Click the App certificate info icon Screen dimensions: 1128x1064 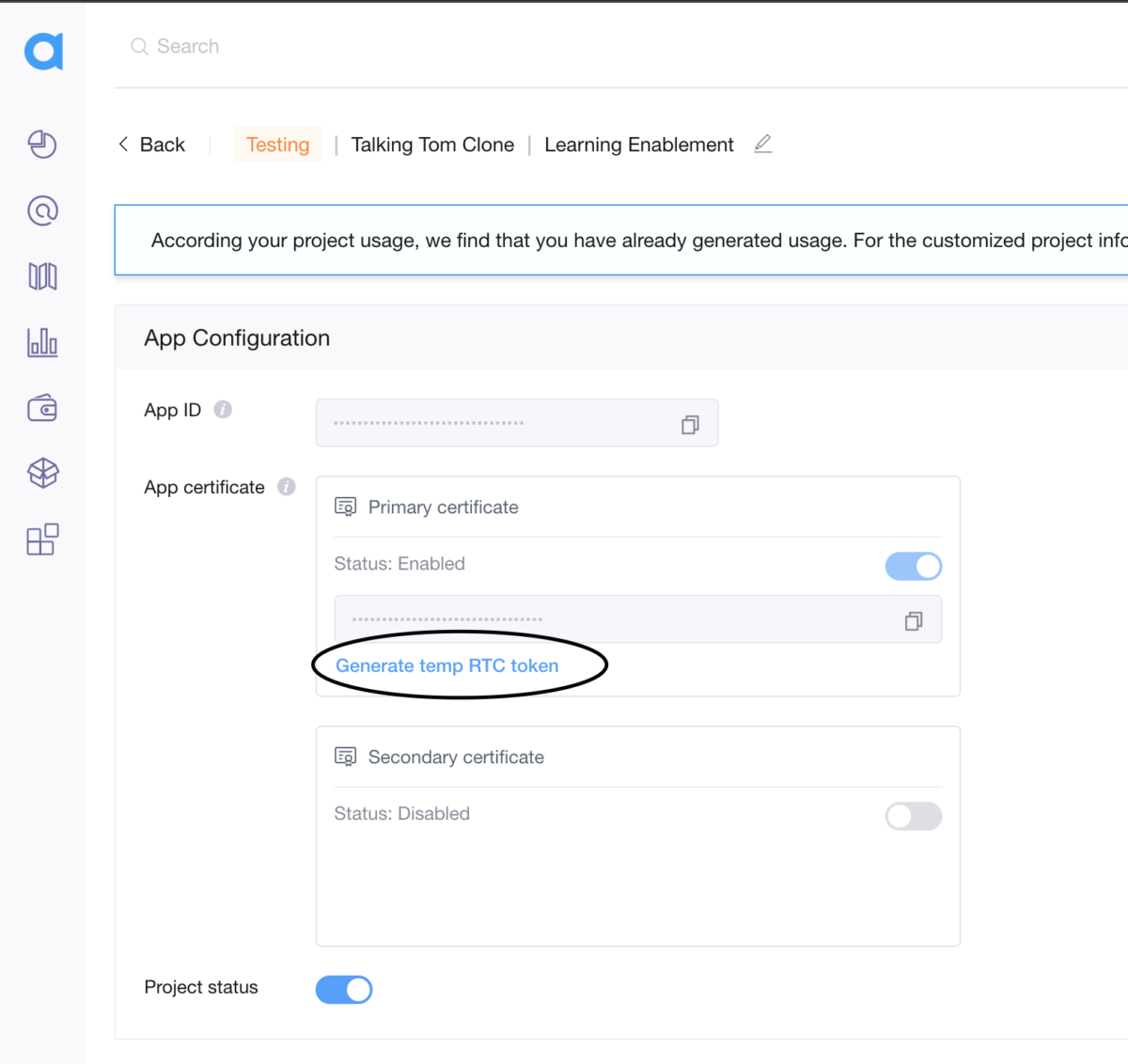tap(287, 487)
